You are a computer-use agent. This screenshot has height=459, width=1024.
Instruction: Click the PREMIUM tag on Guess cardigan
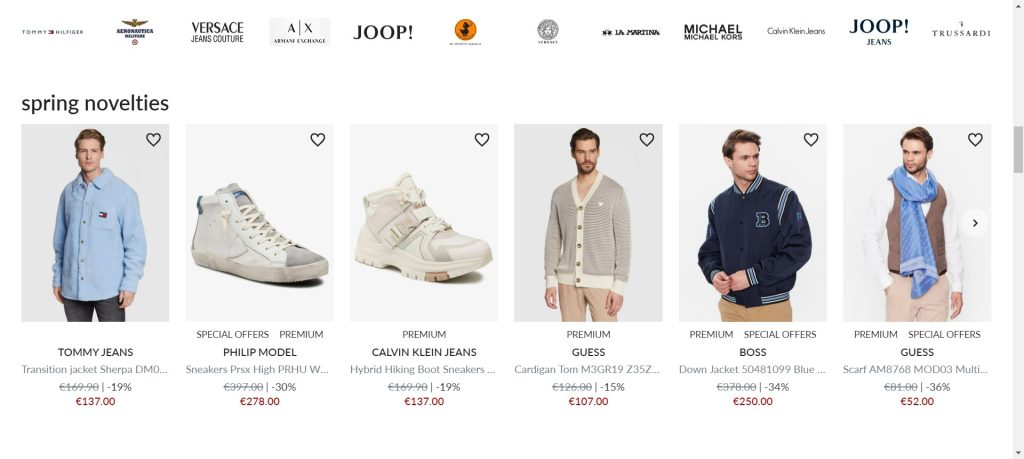pos(588,334)
